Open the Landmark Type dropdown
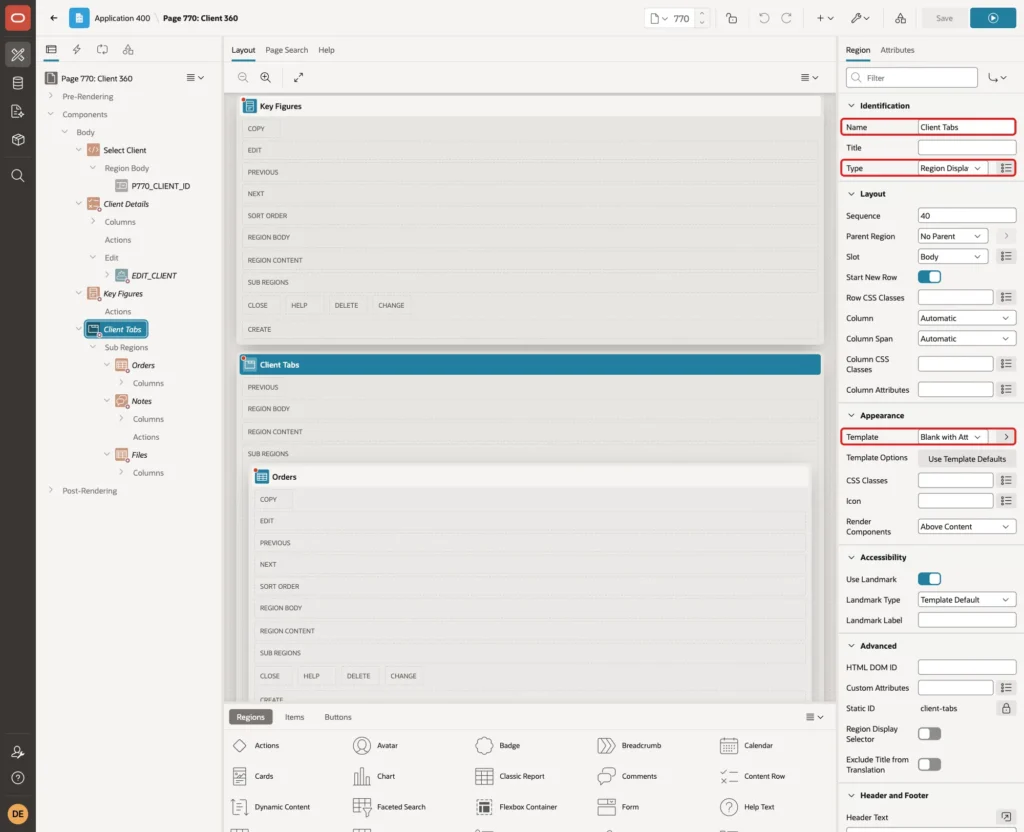 (x=967, y=600)
